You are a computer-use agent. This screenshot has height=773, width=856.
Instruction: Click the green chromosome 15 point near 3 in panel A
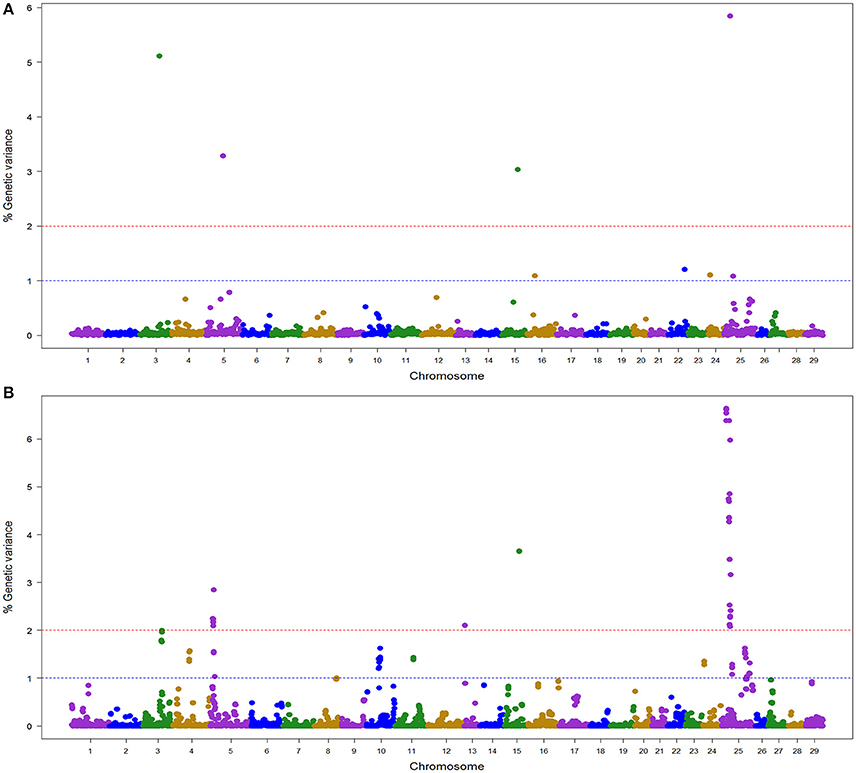pos(518,169)
